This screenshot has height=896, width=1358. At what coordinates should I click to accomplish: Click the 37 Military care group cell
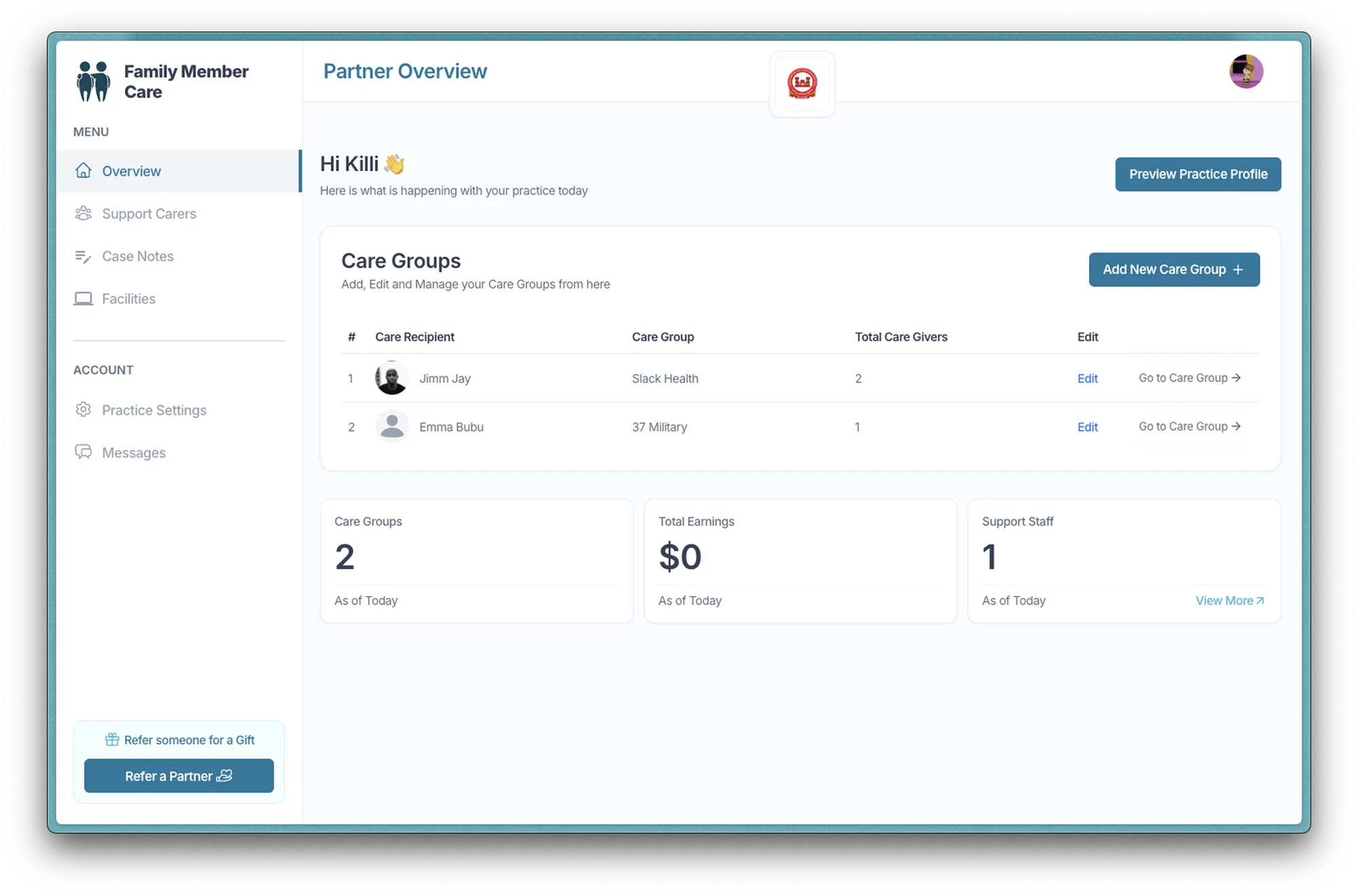659,427
